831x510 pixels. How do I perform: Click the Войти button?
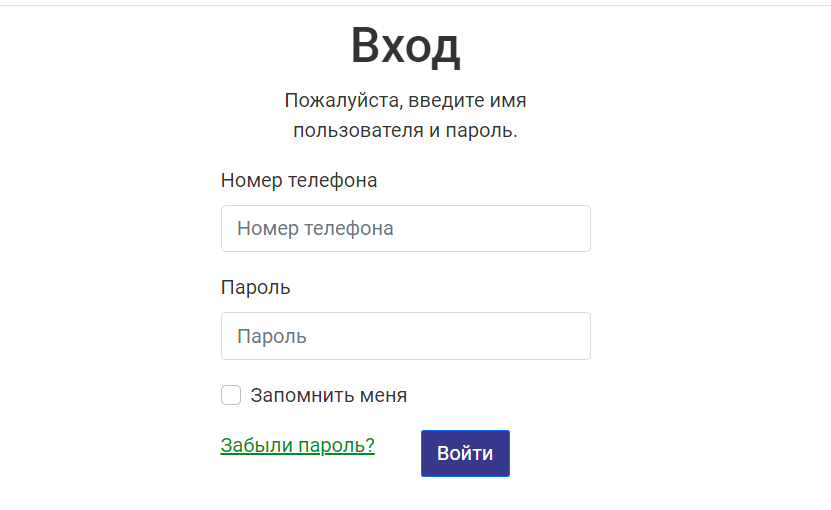pos(465,453)
